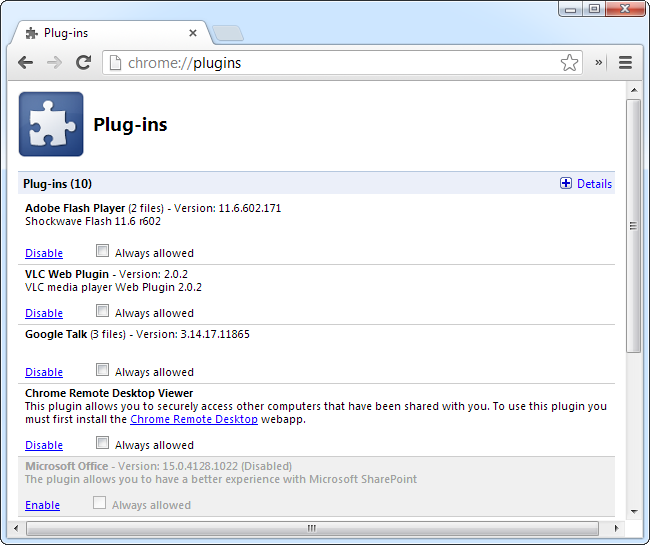Bookmark this page with the star icon
This screenshot has height=545, width=650.
tap(569, 63)
